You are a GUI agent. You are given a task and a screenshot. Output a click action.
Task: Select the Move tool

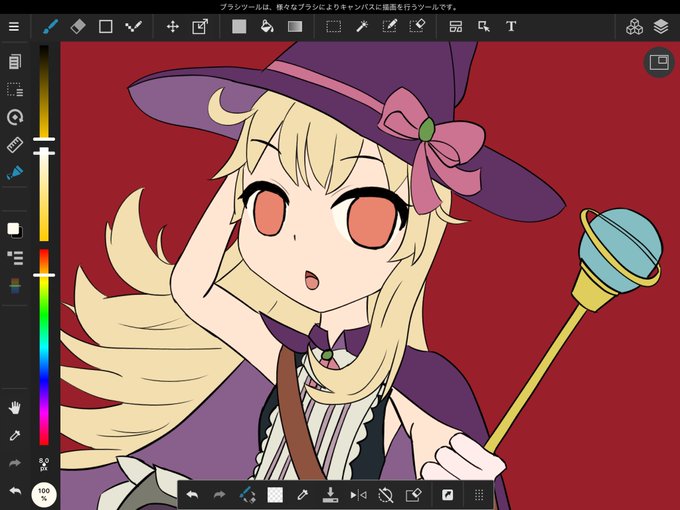pyautogui.click(x=173, y=26)
